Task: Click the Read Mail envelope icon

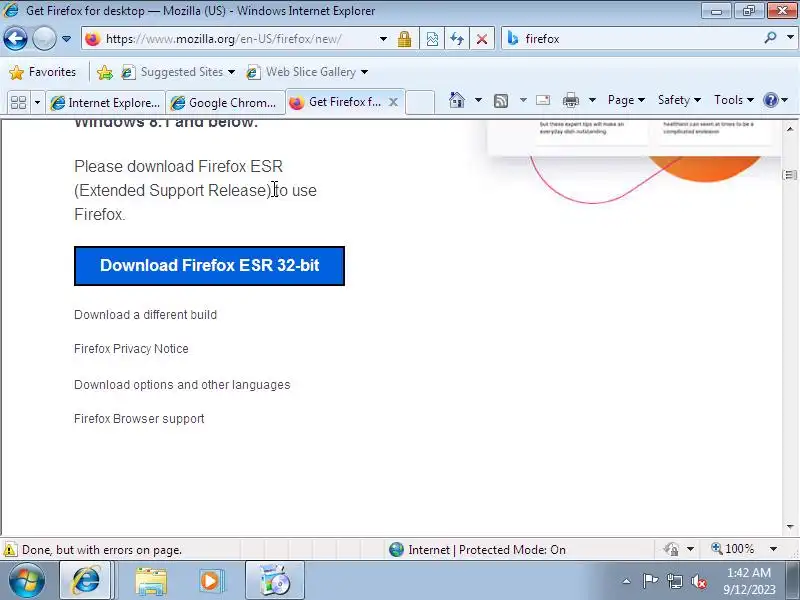Action: click(543, 100)
